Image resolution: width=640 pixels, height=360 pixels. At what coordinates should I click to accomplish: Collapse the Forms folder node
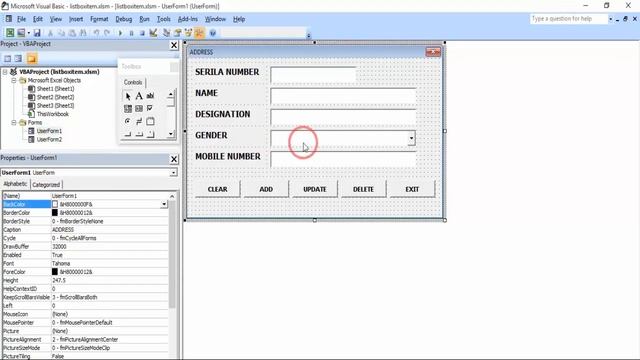13,122
